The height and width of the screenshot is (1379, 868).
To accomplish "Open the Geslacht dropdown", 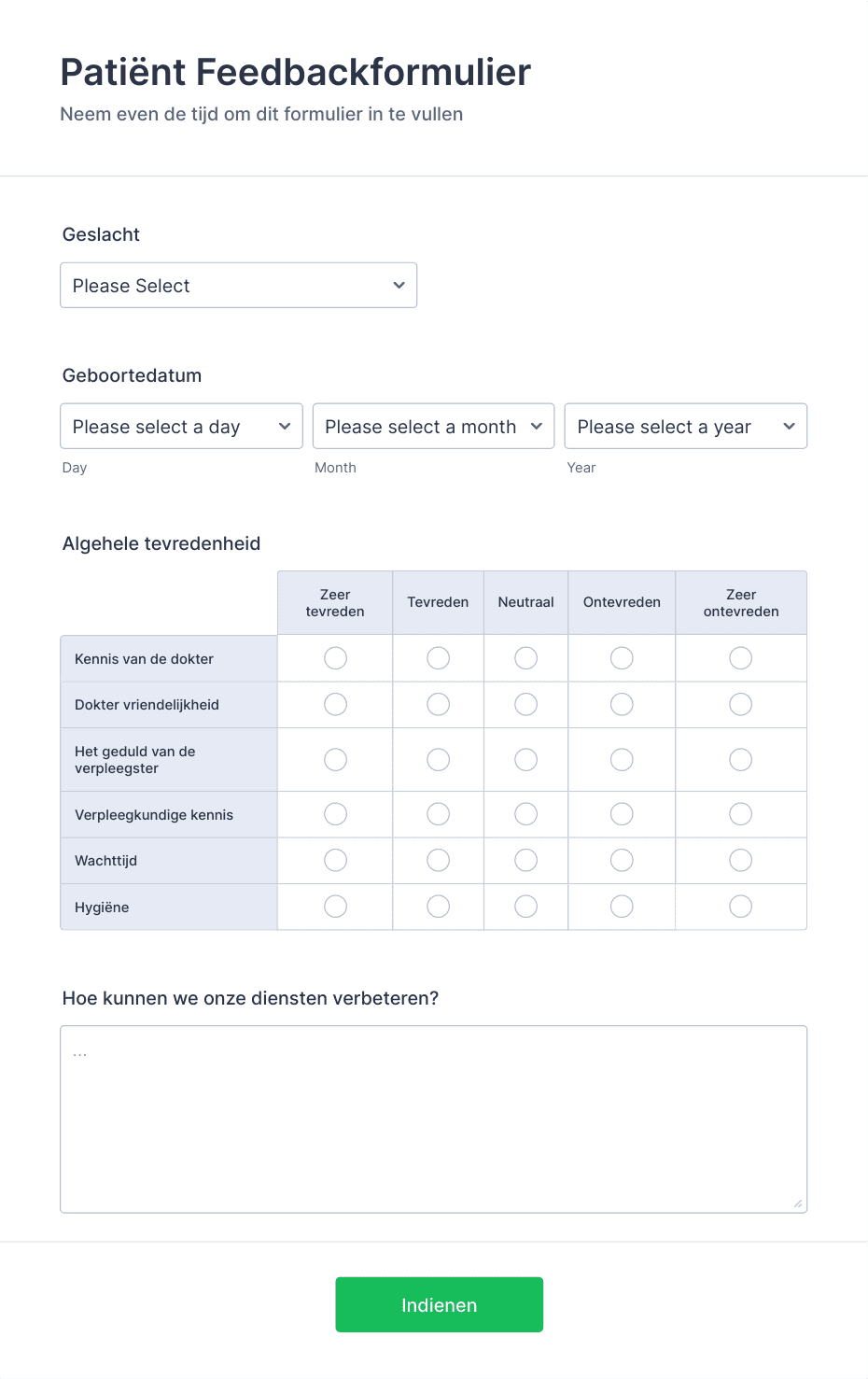I will (x=238, y=285).
